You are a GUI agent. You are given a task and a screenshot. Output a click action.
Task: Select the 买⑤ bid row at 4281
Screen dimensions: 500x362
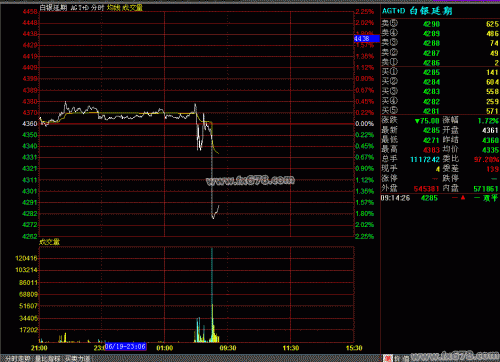point(440,111)
